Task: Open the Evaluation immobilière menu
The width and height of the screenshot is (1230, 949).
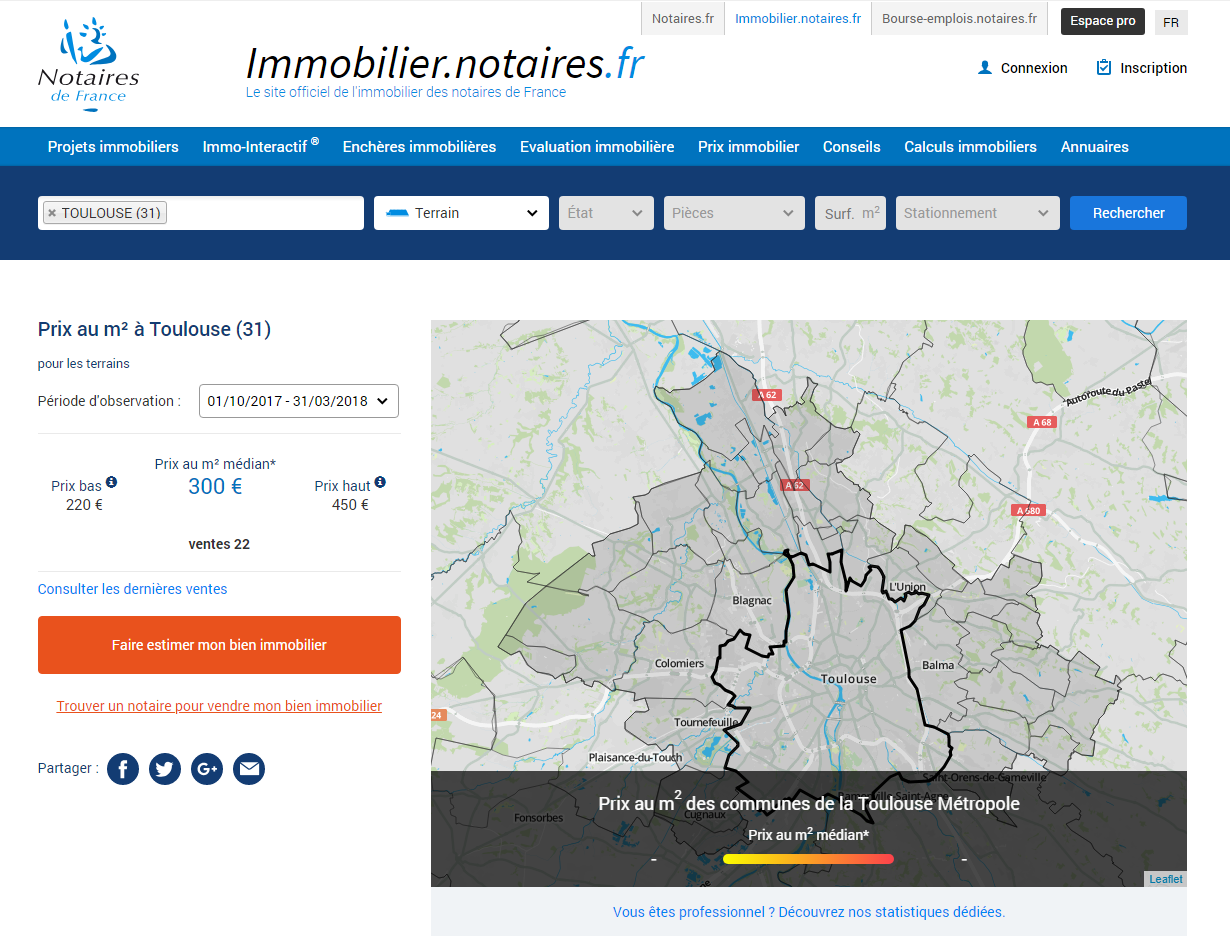Action: (x=597, y=147)
